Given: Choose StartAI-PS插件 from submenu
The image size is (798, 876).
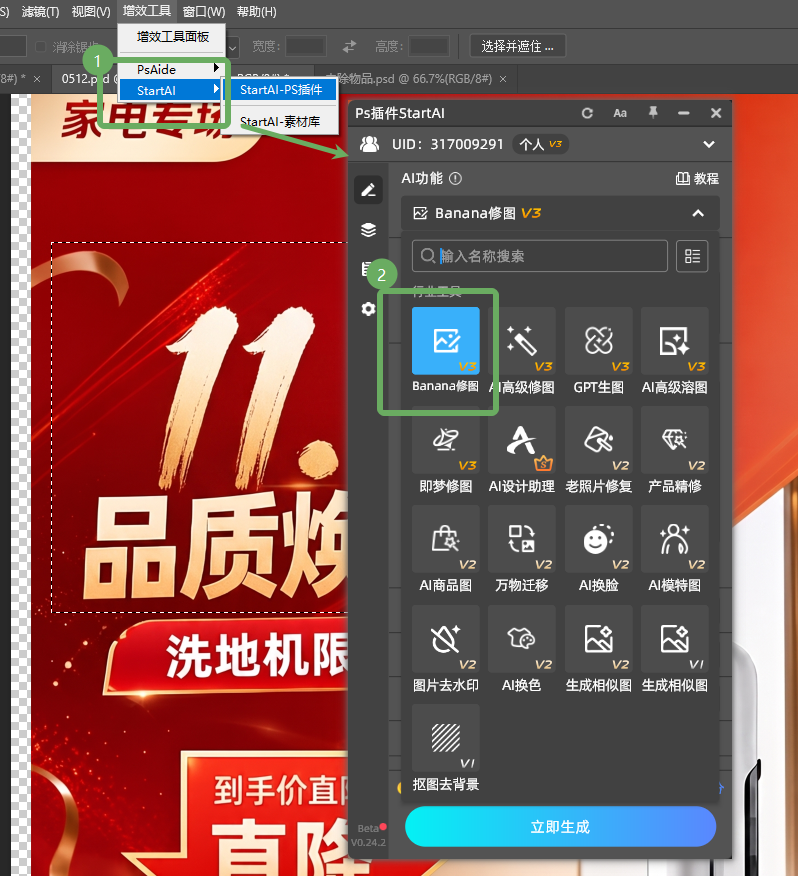Looking at the screenshot, I should (x=281, y=90).
